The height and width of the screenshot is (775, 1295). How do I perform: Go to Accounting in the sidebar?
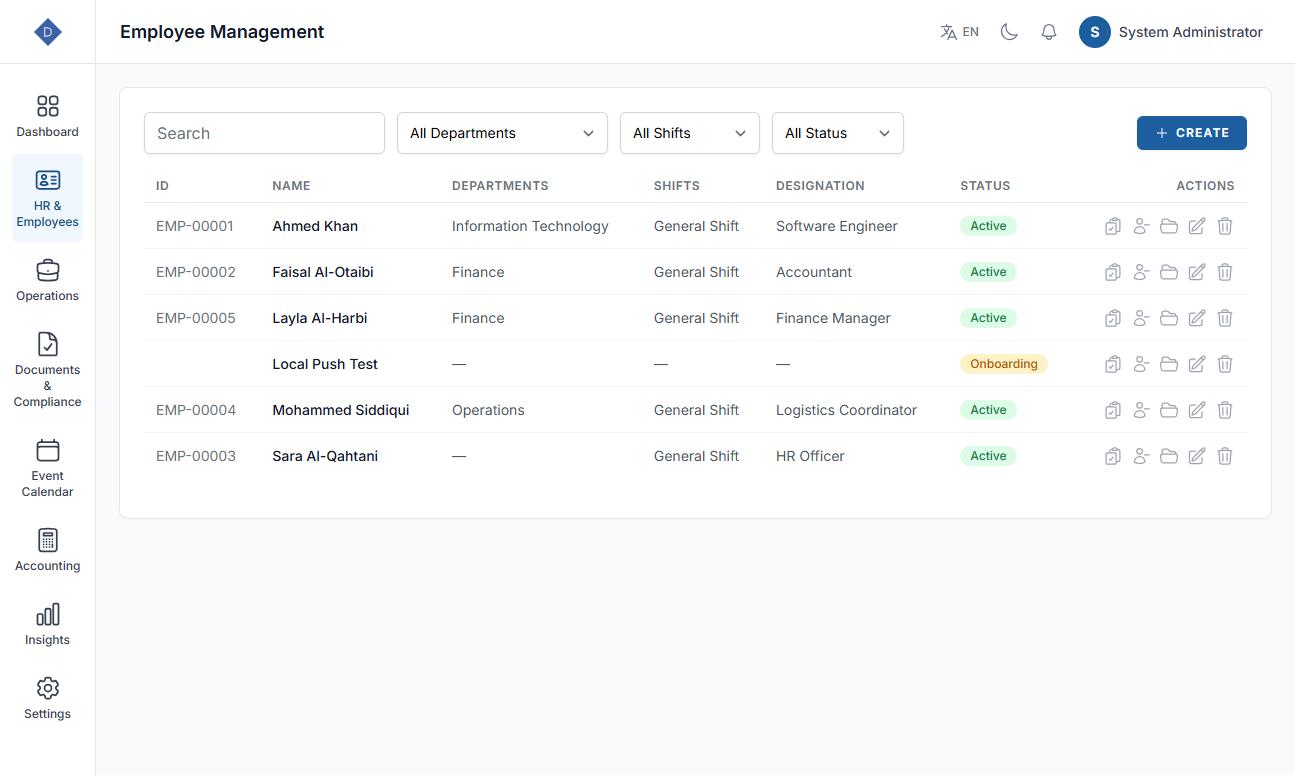[x=47, y=550]
